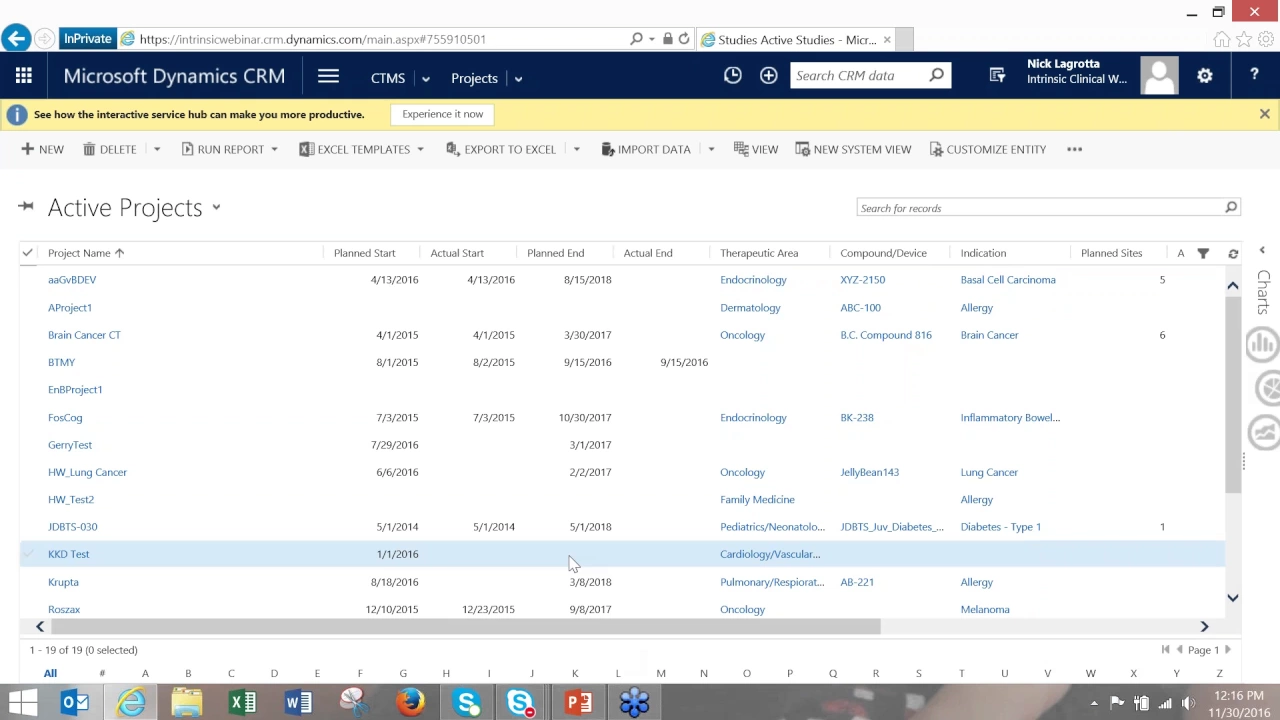Click the horizontal scrollbar right arrow
This screenshot has height=720, width=1280.
coord(1204,627)
